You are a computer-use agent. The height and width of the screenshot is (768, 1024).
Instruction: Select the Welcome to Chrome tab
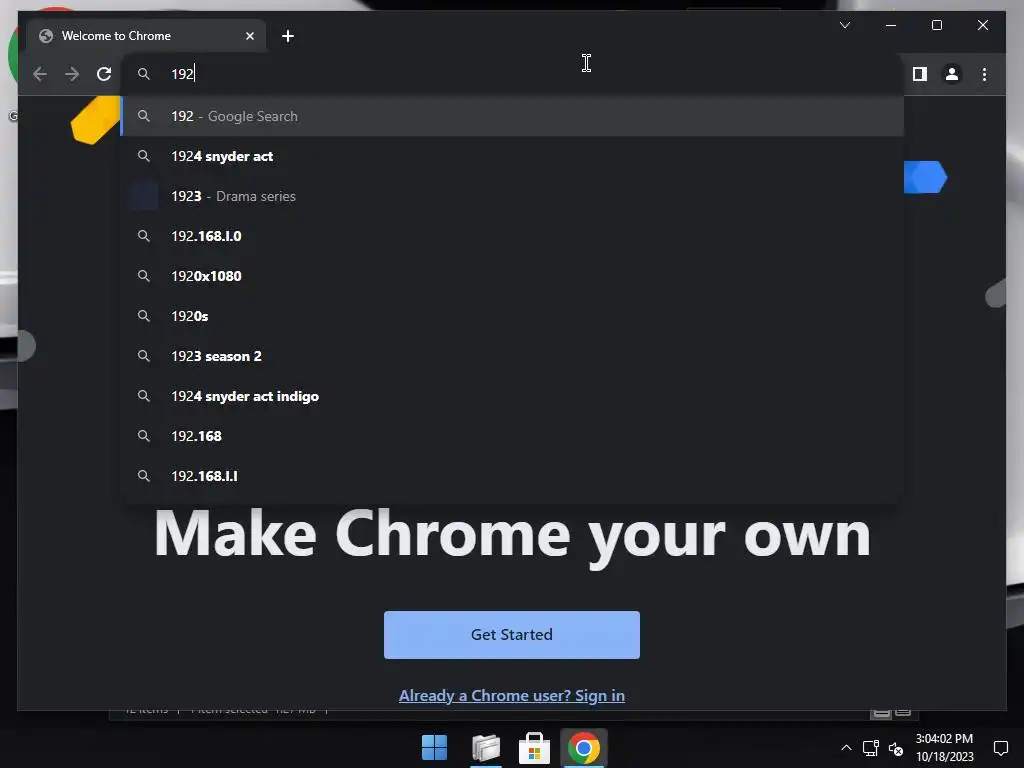tap(146, 36)
